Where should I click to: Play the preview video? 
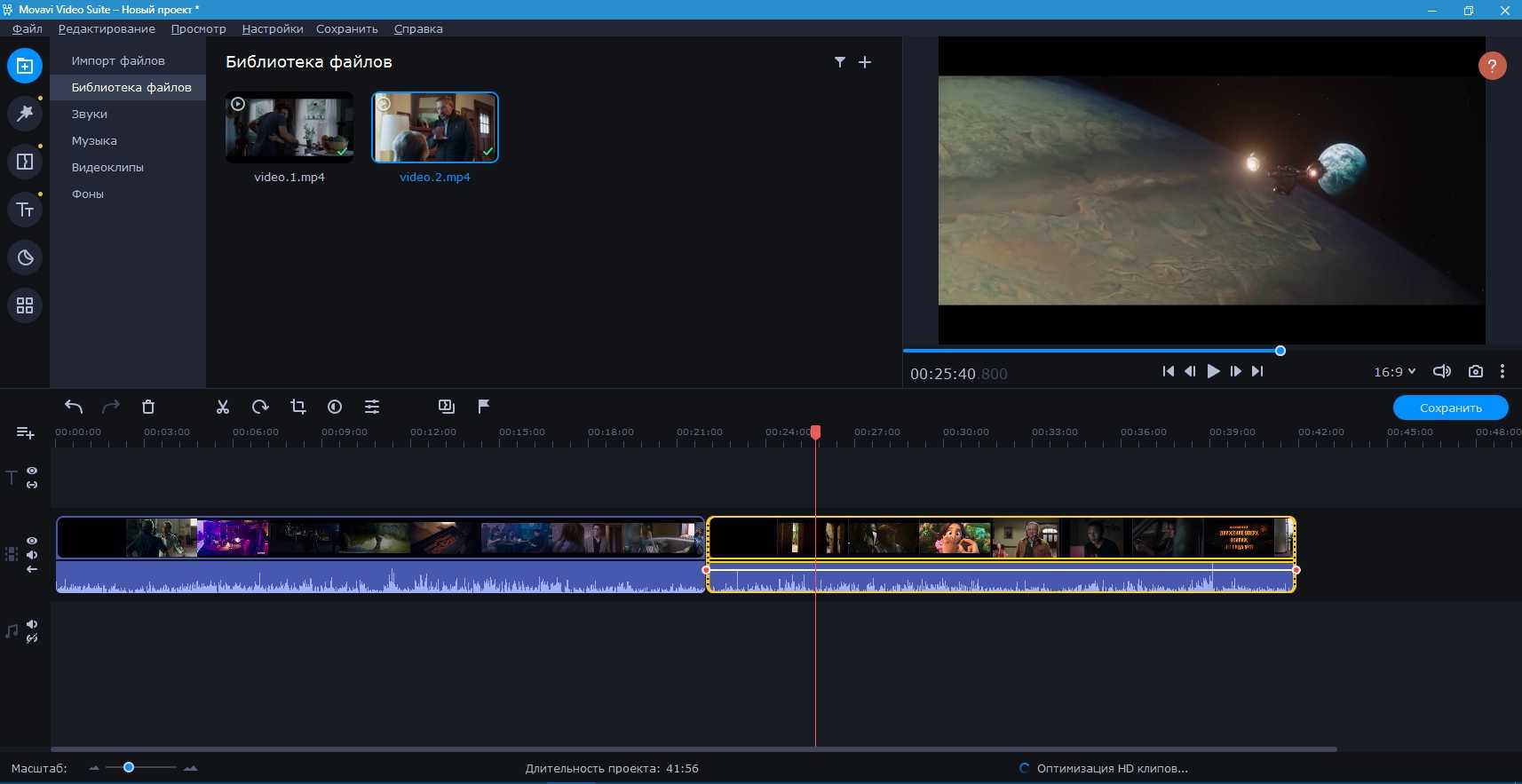[1213, 372]
